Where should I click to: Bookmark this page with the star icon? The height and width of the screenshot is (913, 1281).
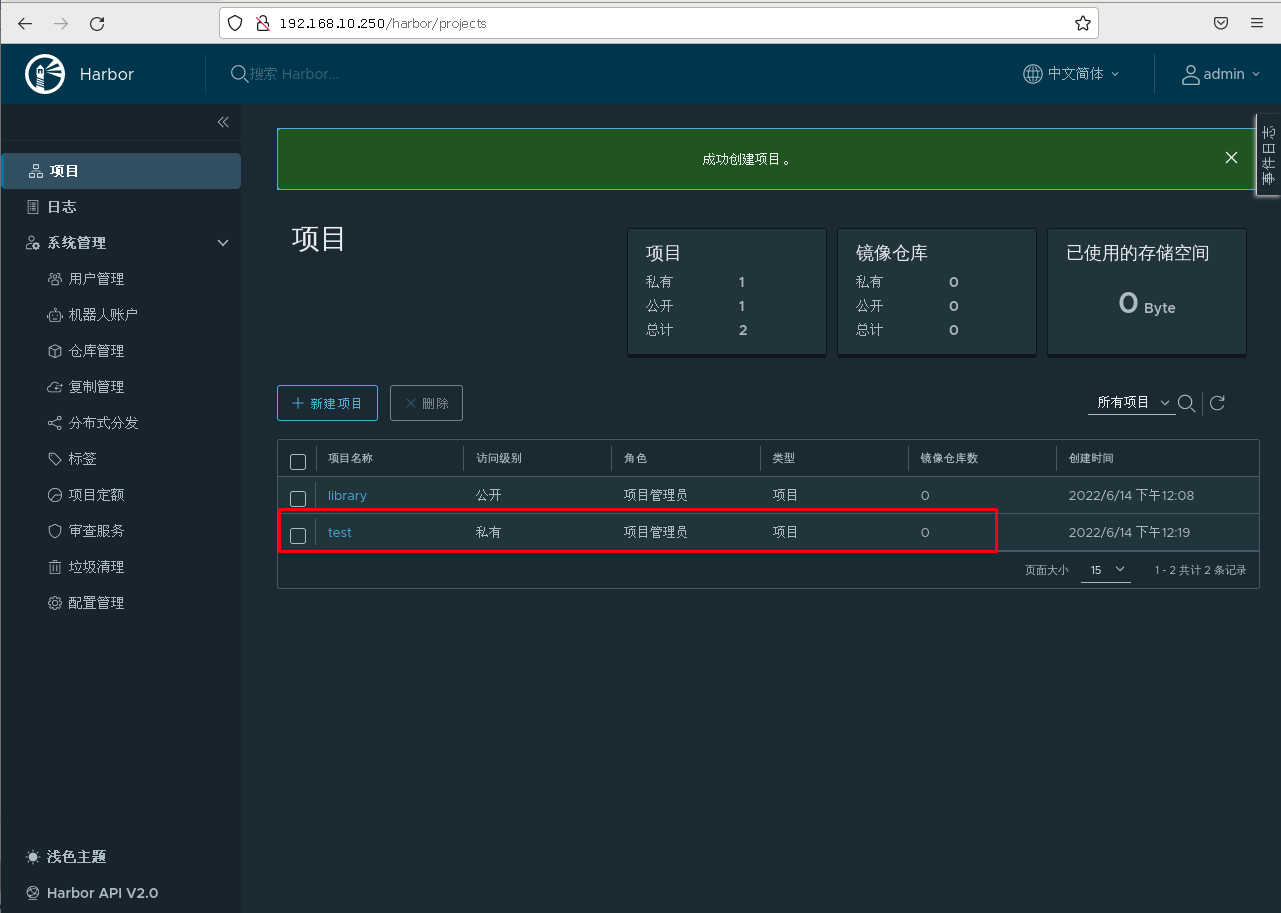(x=1082, y=23)
